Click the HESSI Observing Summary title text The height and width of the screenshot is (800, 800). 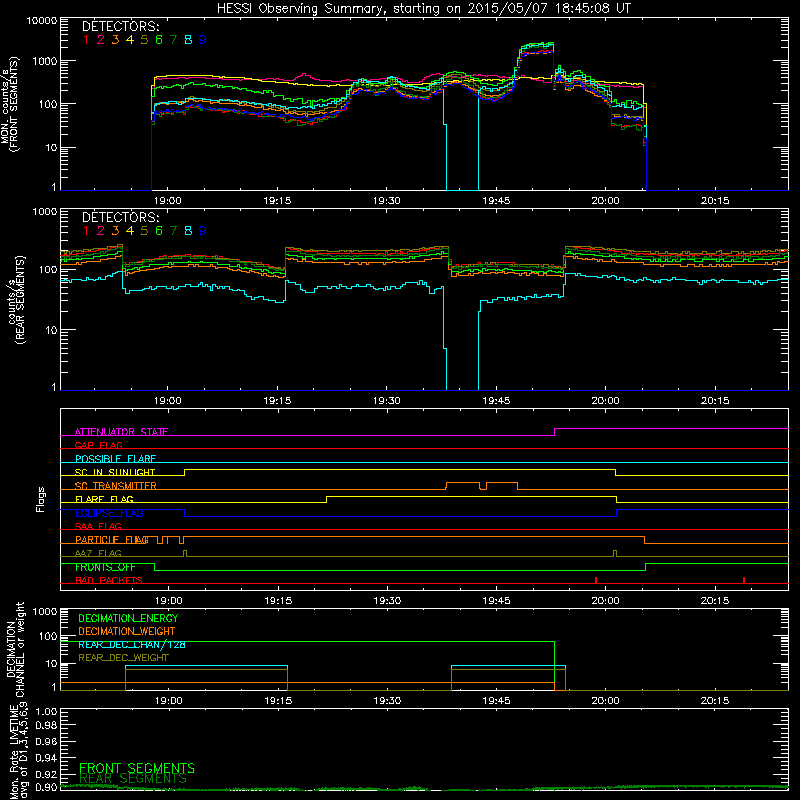[x=423, y=8]
